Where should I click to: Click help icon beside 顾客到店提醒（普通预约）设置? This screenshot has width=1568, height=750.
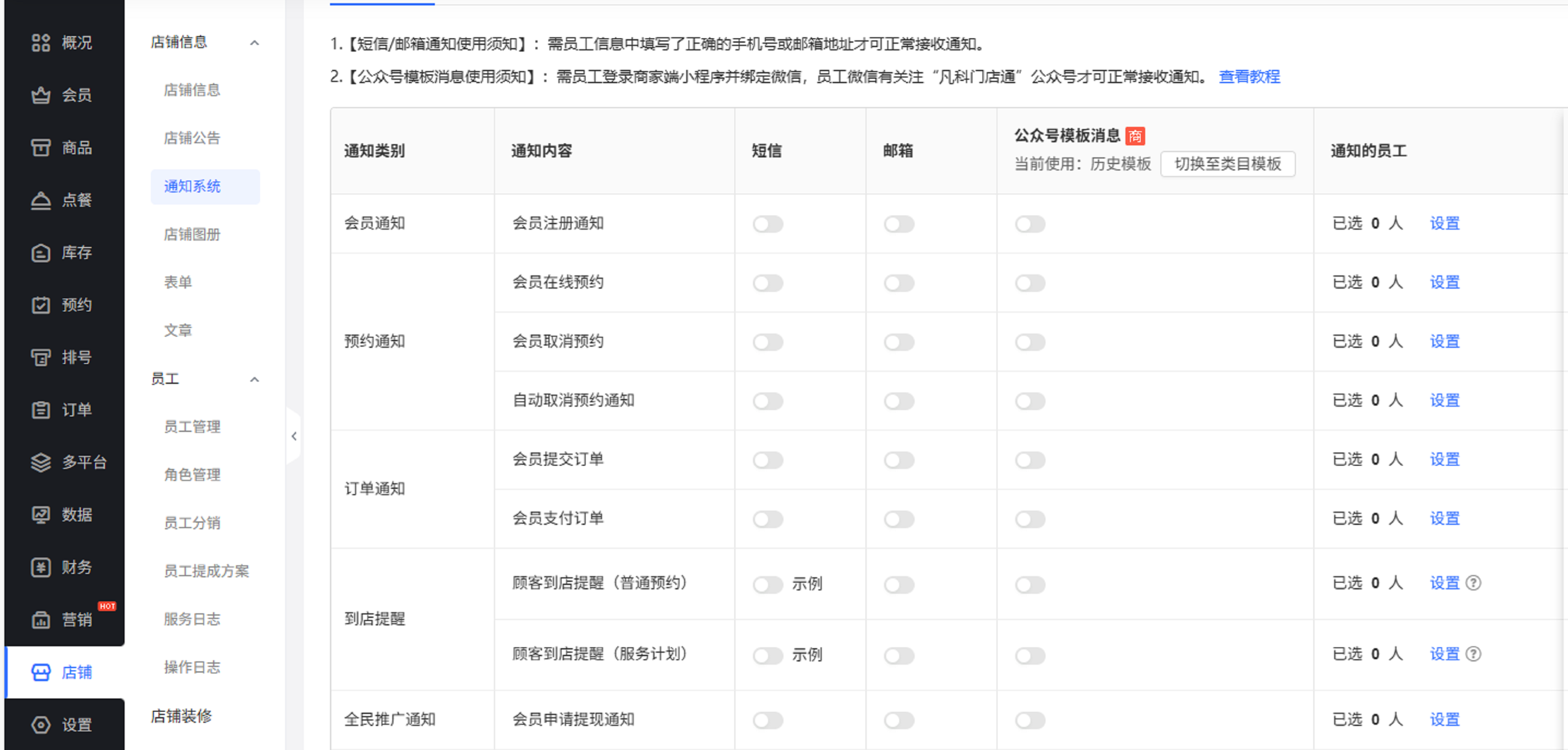(1474, 583)
